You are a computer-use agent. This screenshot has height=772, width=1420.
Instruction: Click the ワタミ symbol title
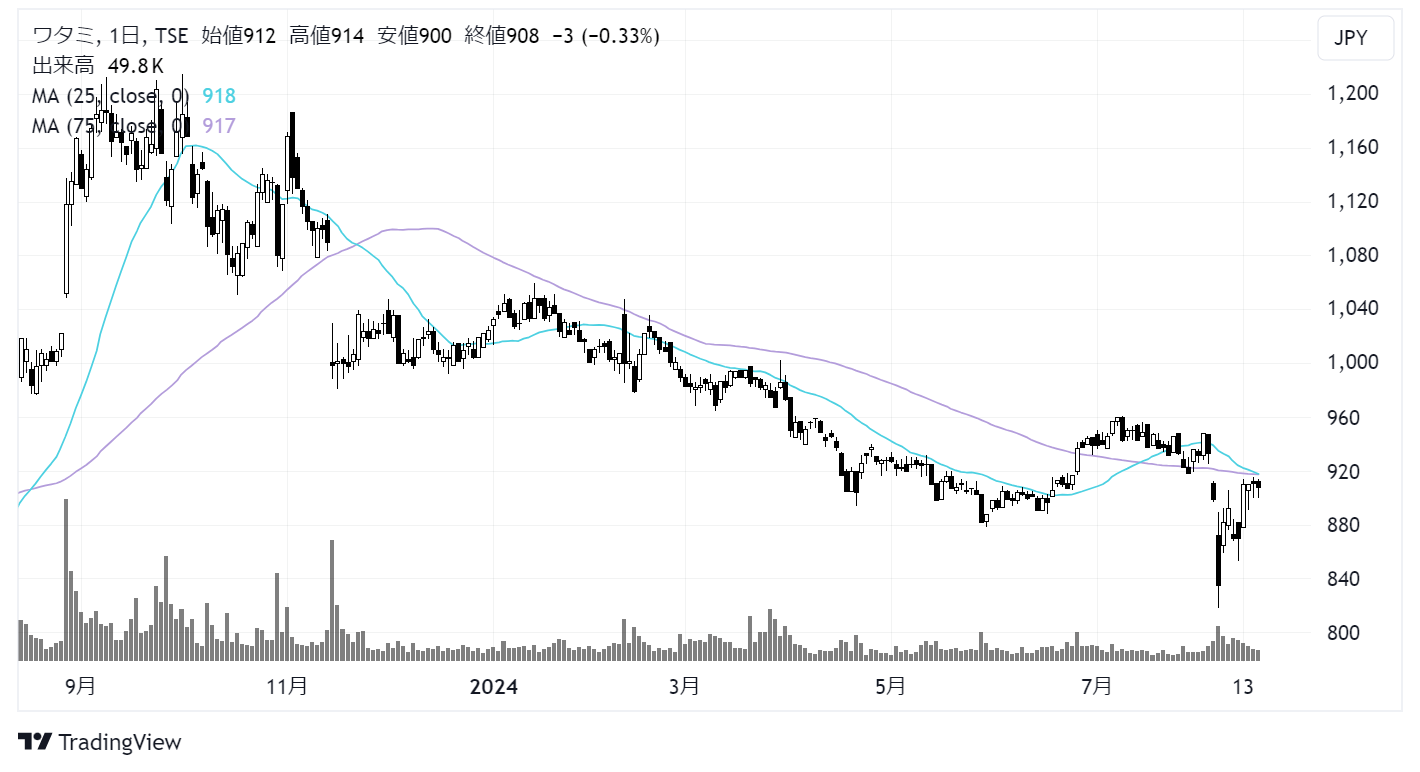[64, 37]
